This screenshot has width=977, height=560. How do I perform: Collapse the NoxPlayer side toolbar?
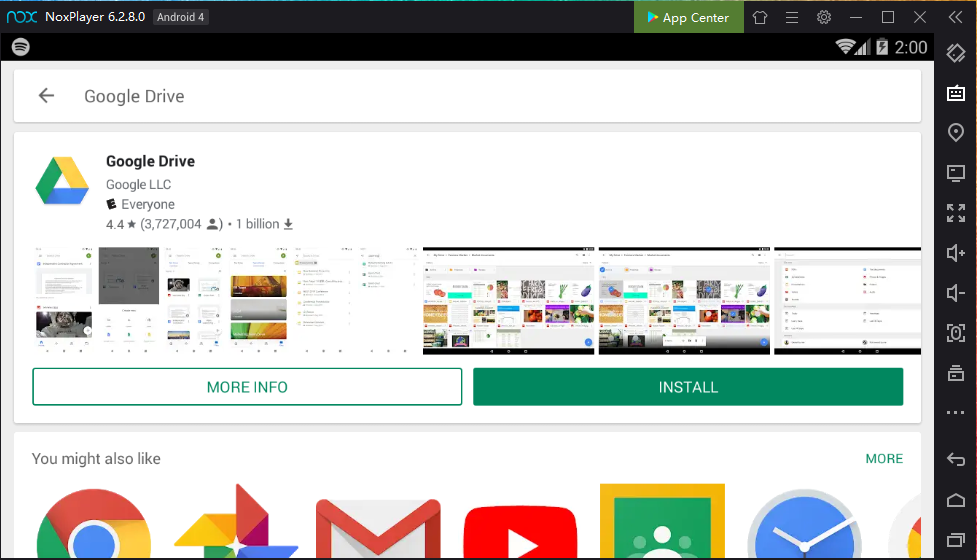click(955, 17)
